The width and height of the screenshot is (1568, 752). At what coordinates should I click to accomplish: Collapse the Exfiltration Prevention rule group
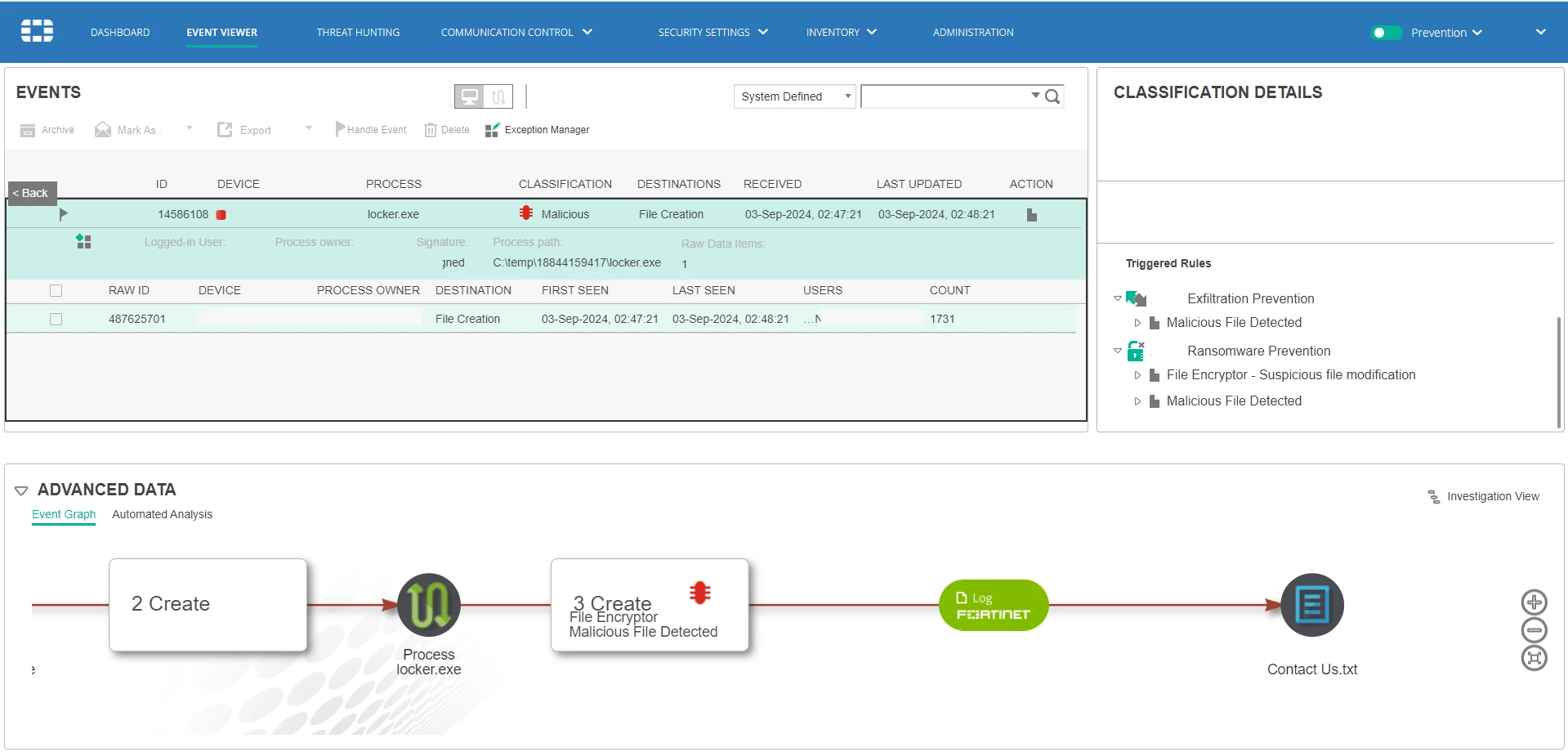[1118, 298]
